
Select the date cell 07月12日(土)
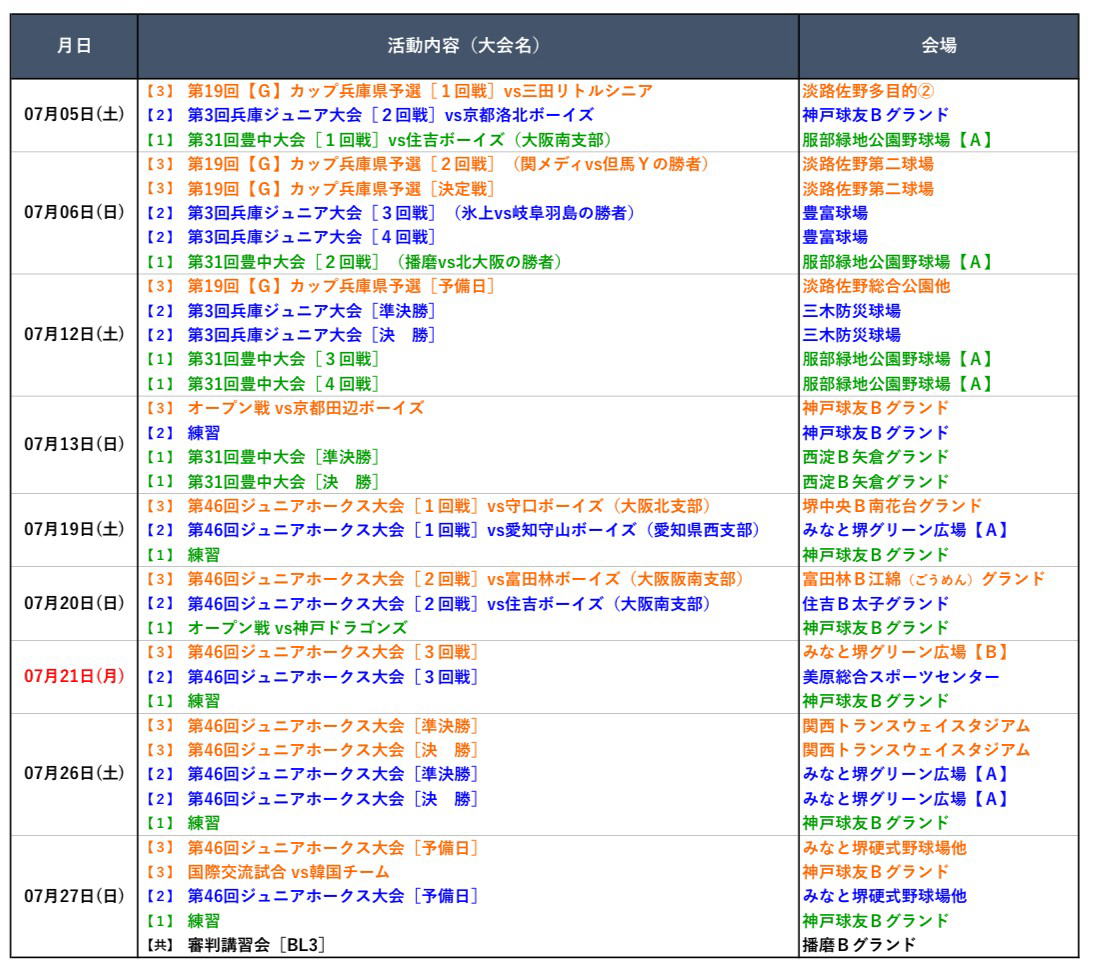[x=74, y=334]
